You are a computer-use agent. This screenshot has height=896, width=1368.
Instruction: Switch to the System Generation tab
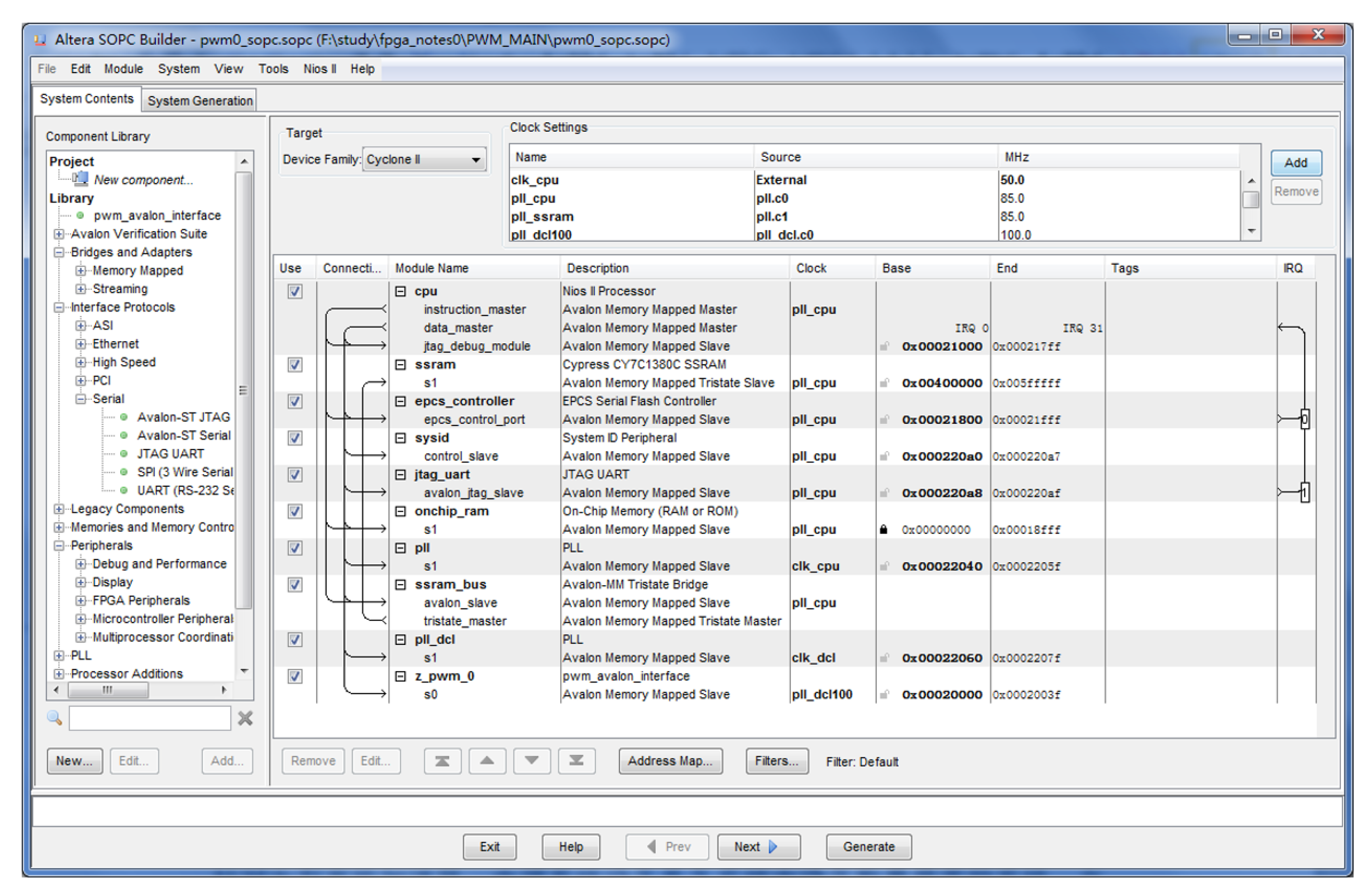[x=199, y=100]
